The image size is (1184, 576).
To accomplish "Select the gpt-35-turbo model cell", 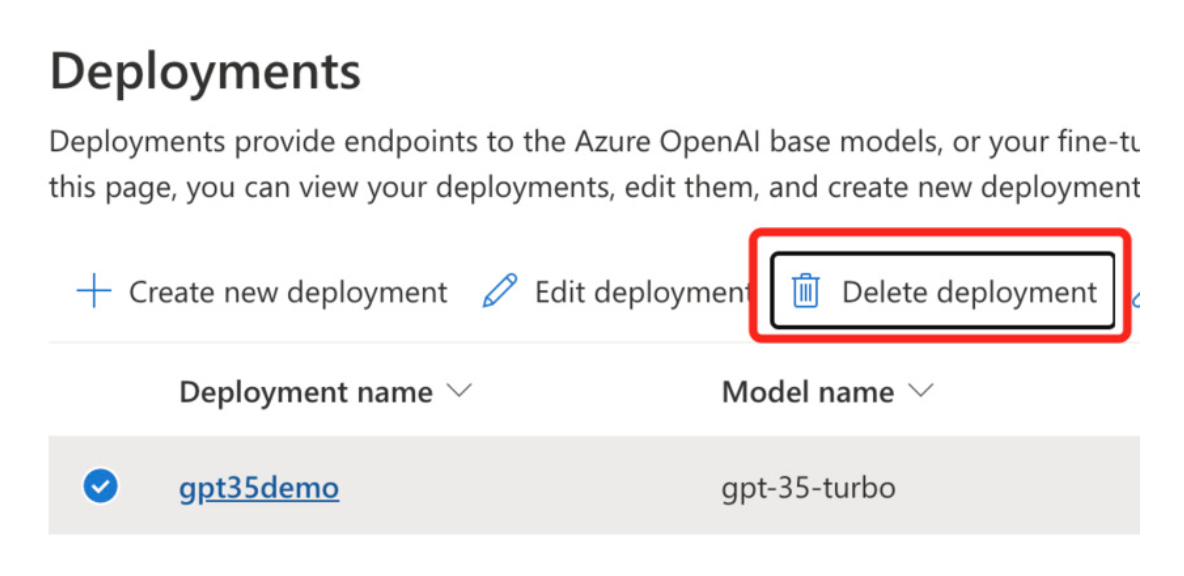I will pos(807,488).
